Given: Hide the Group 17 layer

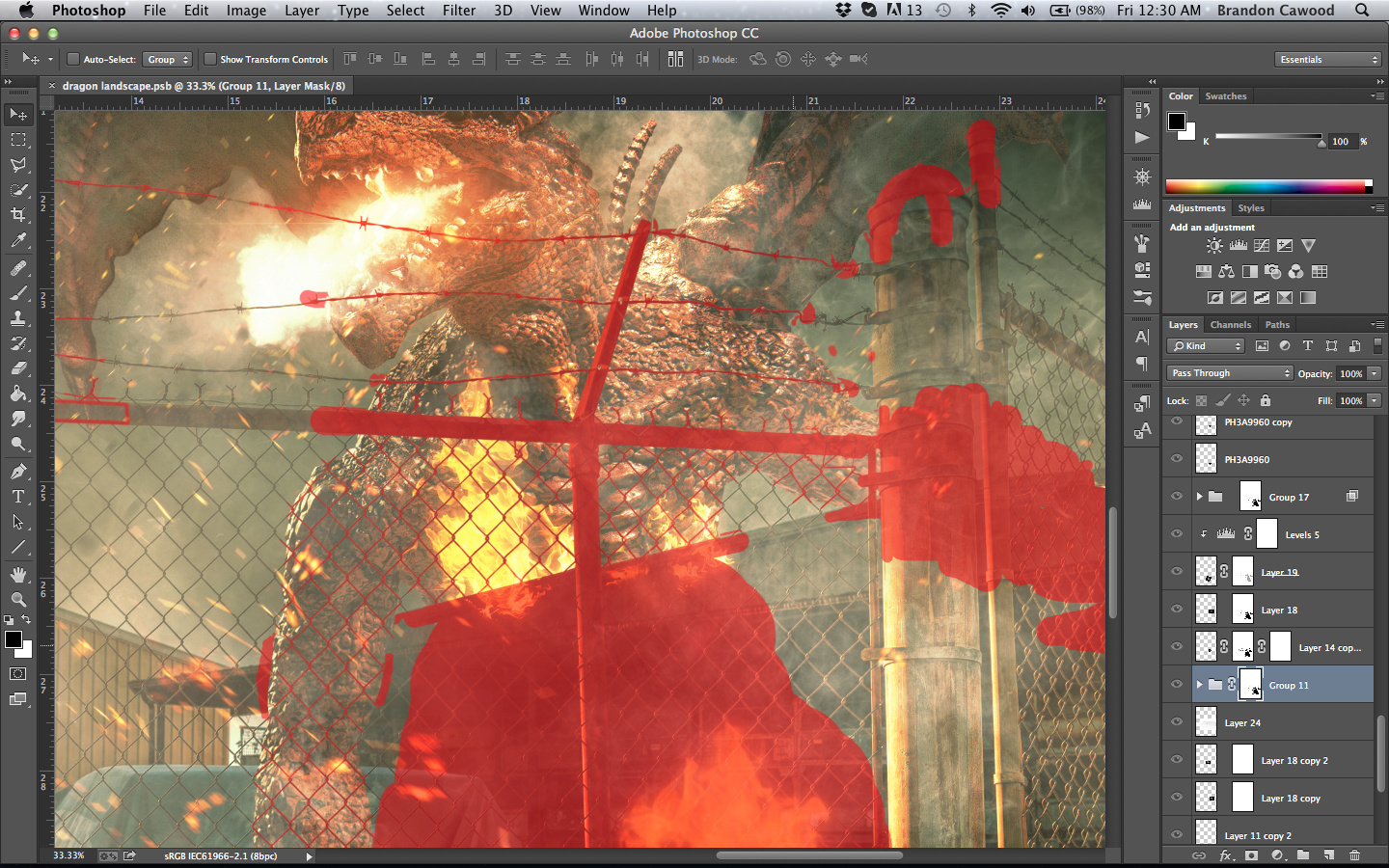Looking at the screenshot, I should coord(1177,497).
